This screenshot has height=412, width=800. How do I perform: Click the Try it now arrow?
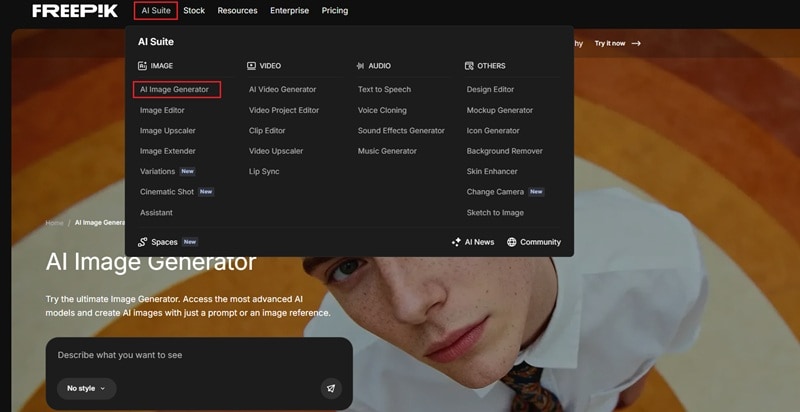click(636, 43)
